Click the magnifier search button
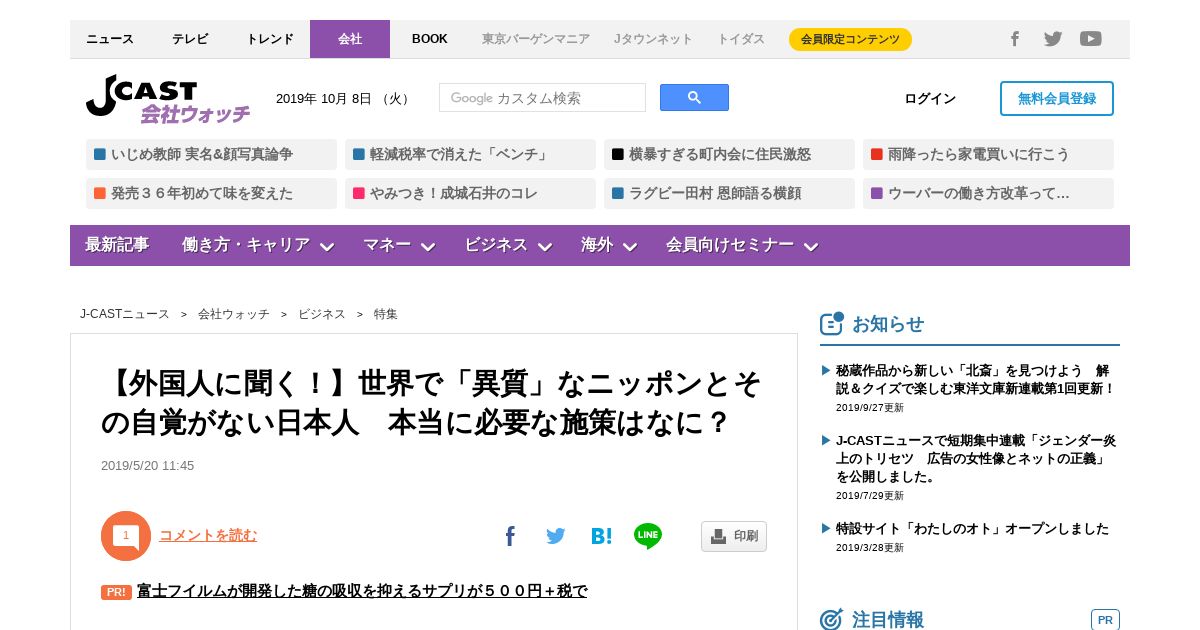 (x=694, y=98)
